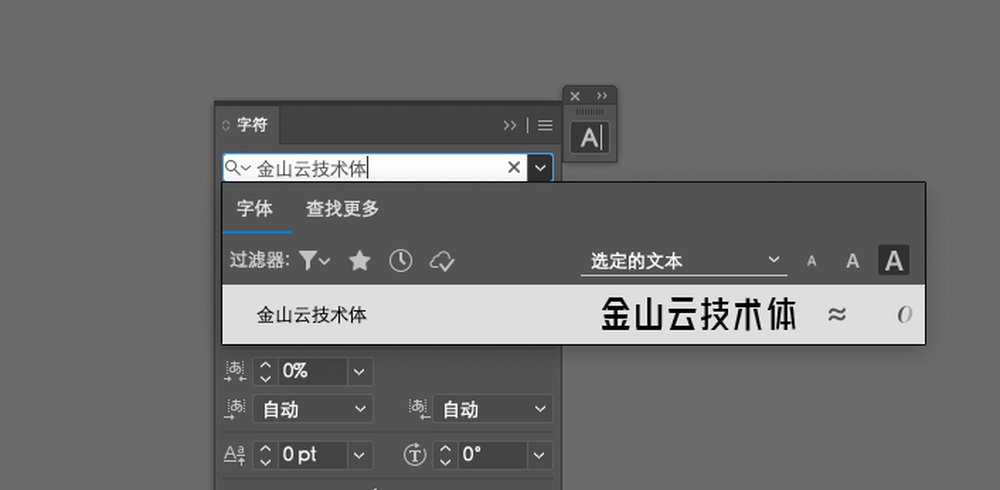Click the Touch Type tool A icon

pos(589,137)
